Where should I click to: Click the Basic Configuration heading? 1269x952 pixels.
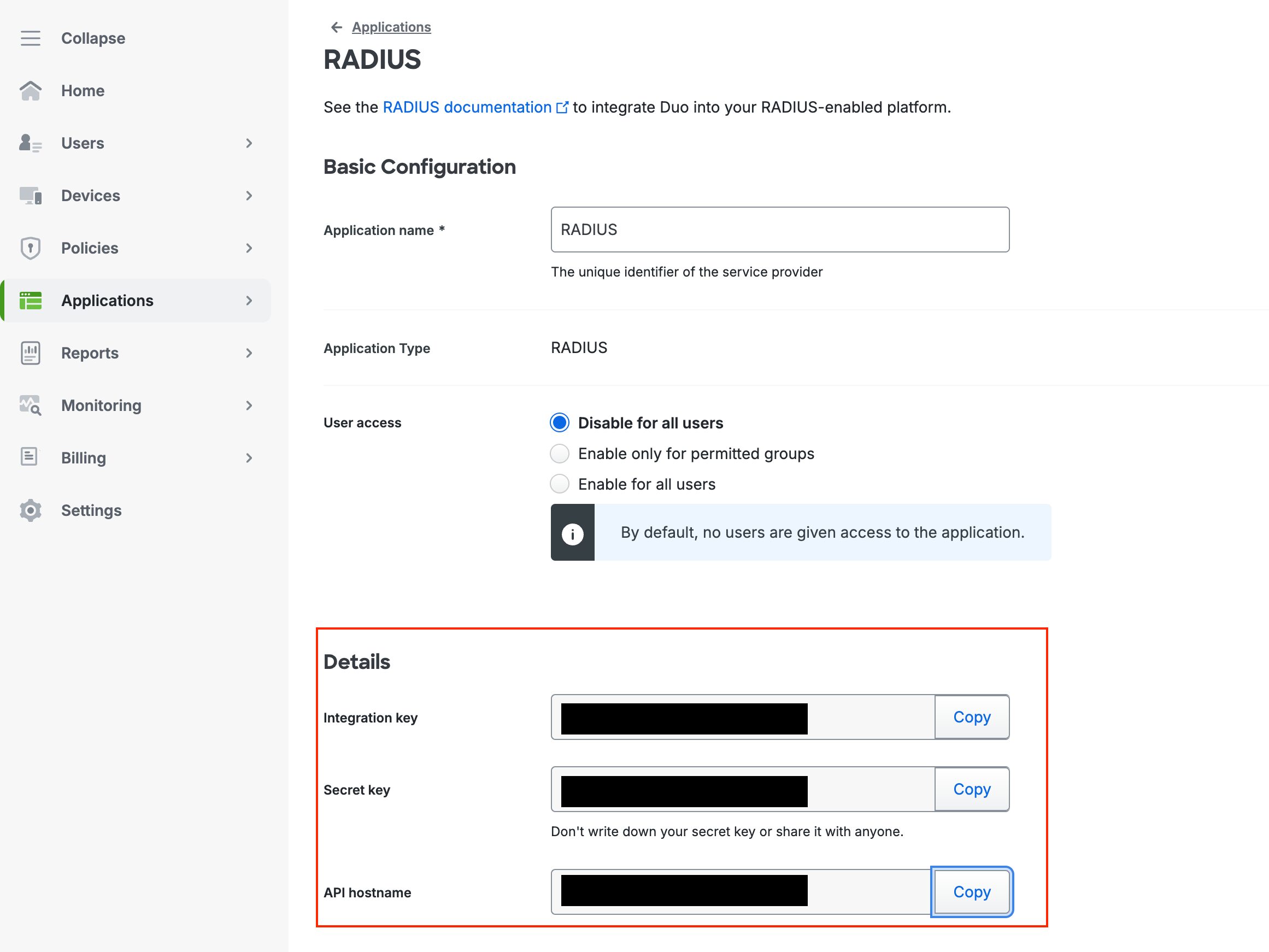(419, 167)
